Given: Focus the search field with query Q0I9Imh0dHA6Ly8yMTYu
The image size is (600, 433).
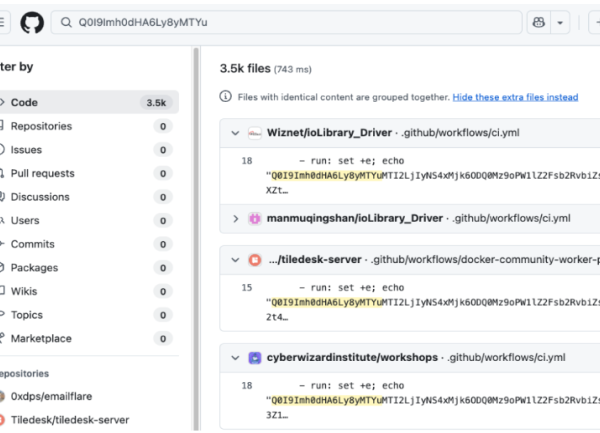Looking at the screenshot, I should 287,23.
